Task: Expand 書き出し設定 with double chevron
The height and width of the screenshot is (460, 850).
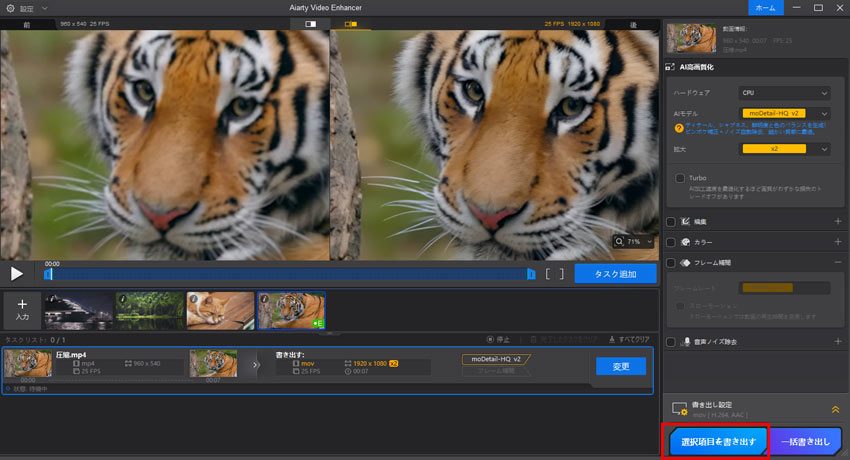Action: (835, 410)
